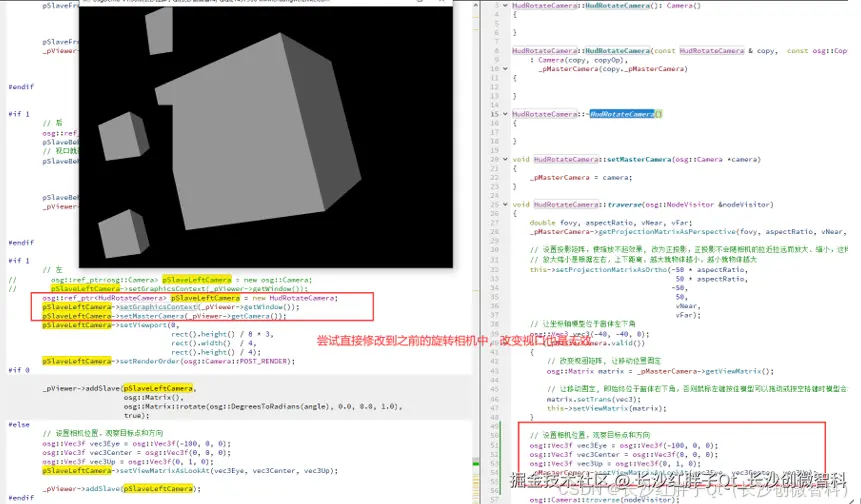Click "_pViewer->addSlave(pSlaveLeftCamera," line

120,388
